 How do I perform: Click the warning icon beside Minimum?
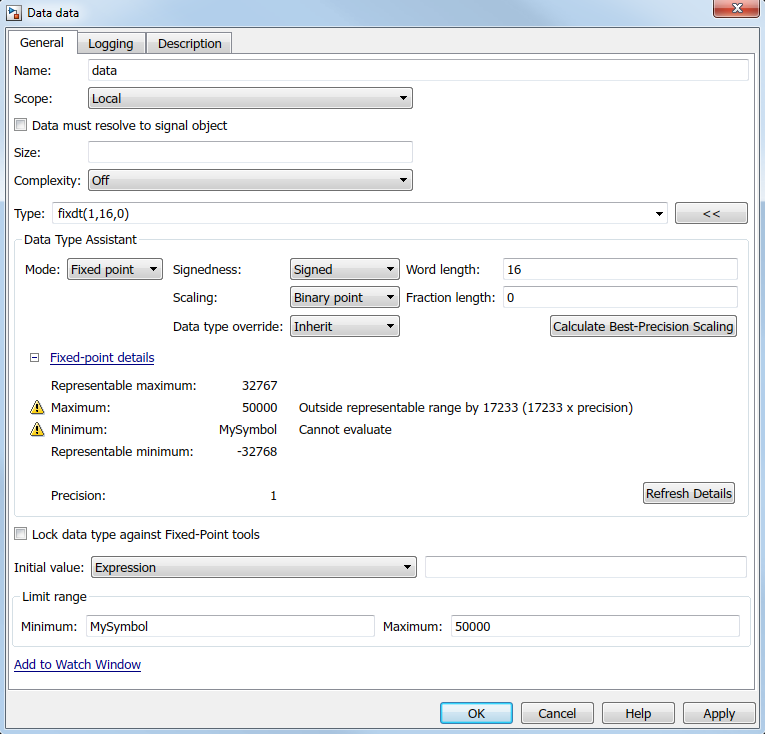(x=37, y=429)
